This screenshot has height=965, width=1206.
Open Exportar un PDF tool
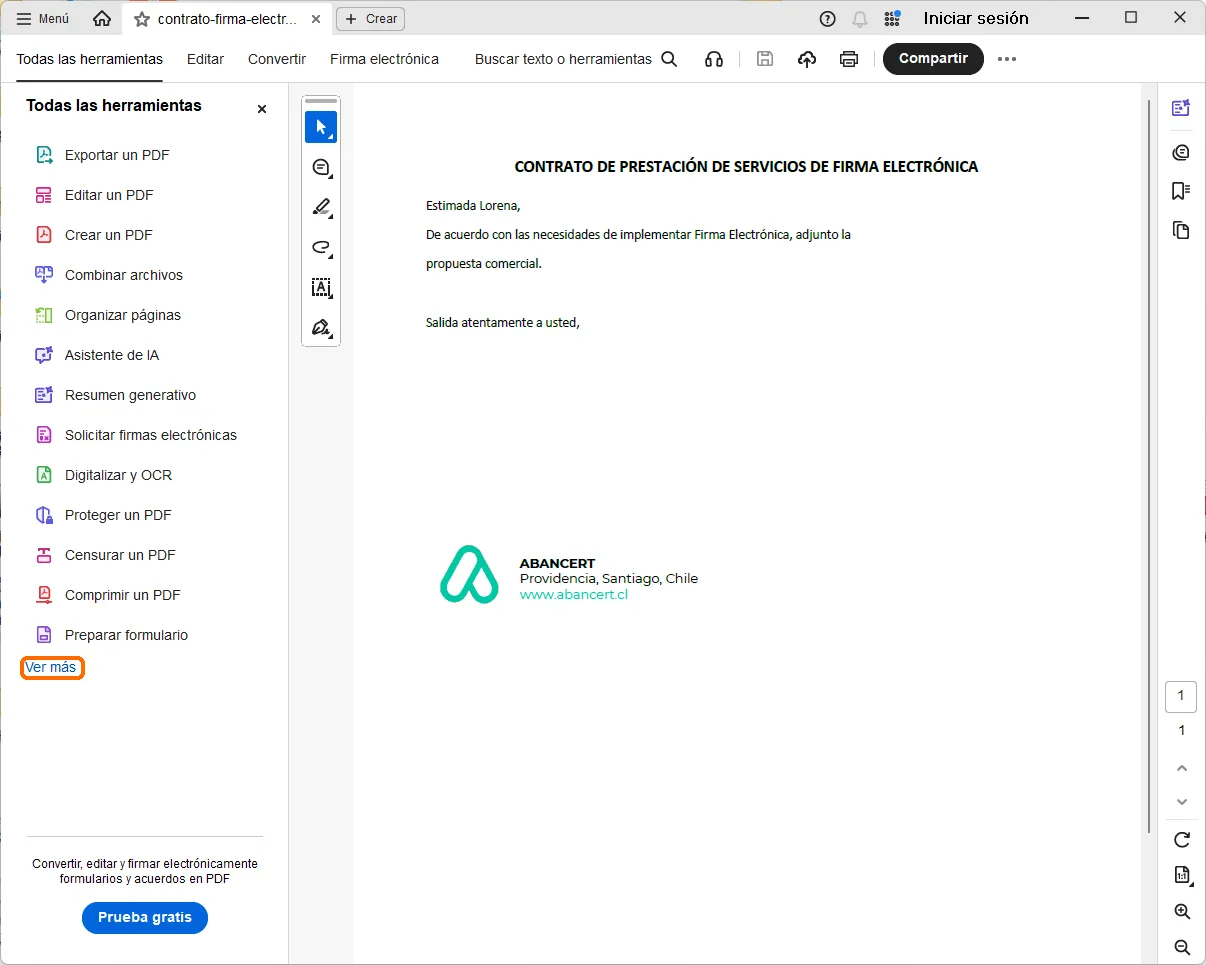click(117, 155)
